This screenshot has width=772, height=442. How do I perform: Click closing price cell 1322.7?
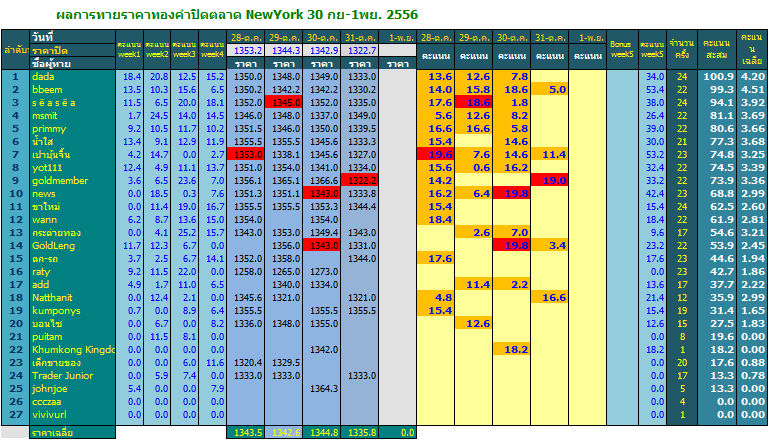pyautogui.click(x=360, y=50)
